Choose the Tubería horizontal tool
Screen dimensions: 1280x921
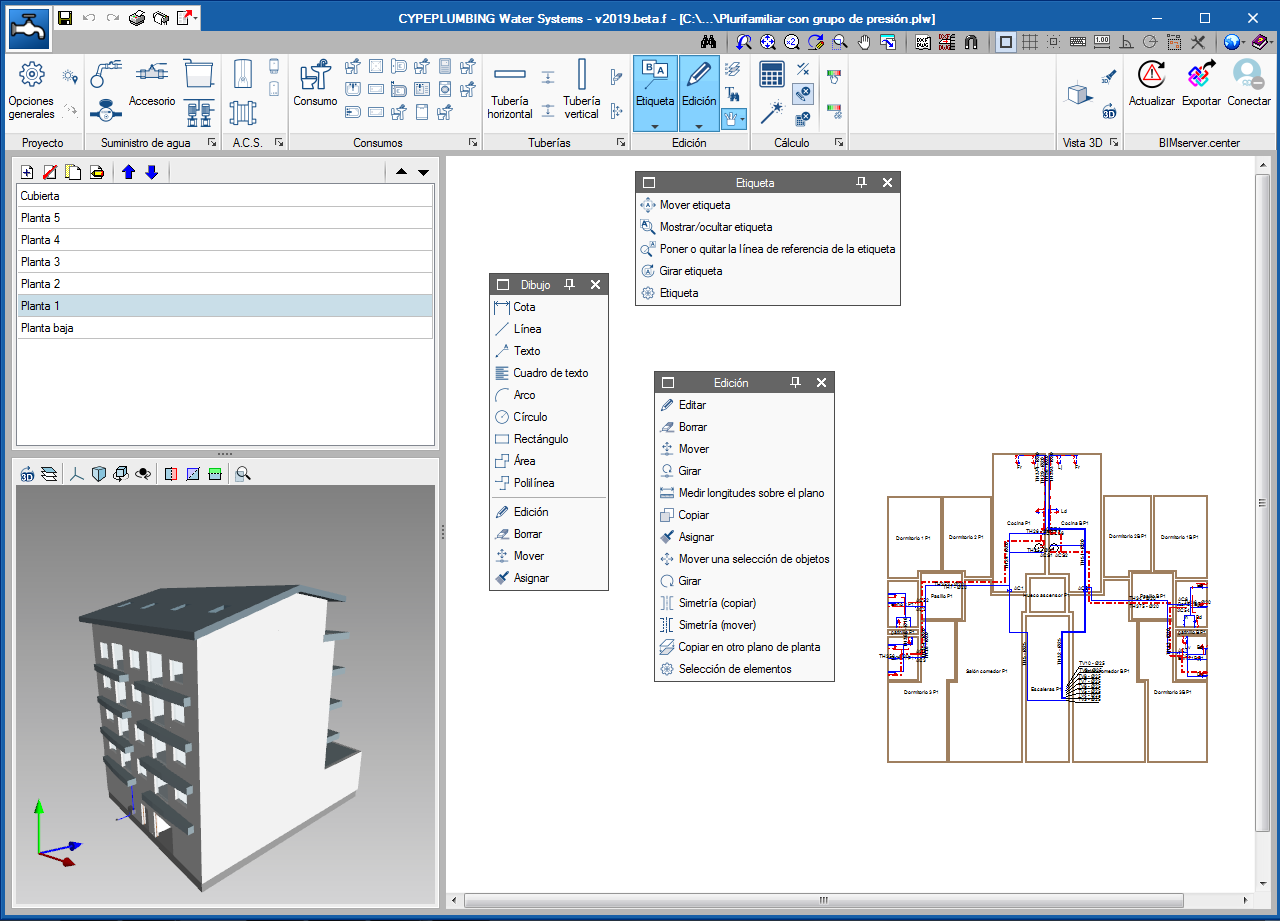point(510,92)
